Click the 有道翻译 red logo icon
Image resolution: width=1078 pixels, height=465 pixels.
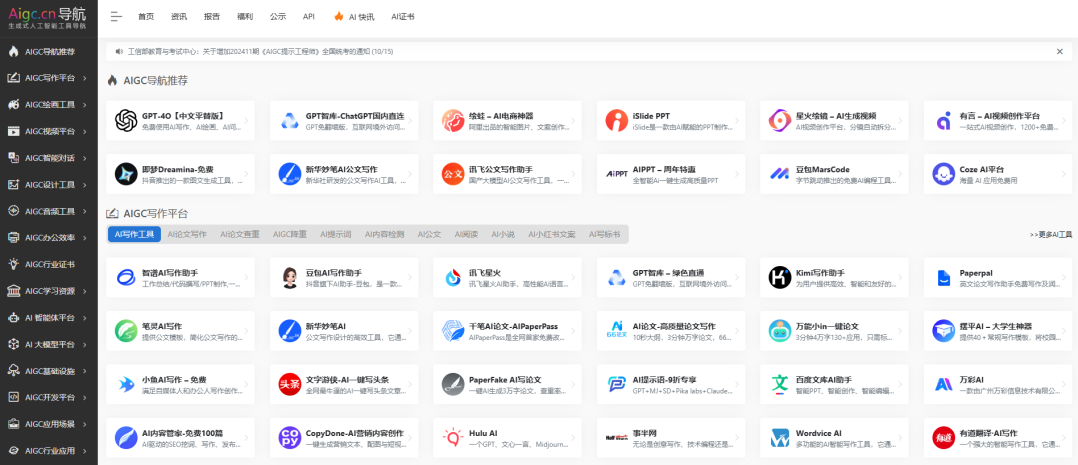944,437
